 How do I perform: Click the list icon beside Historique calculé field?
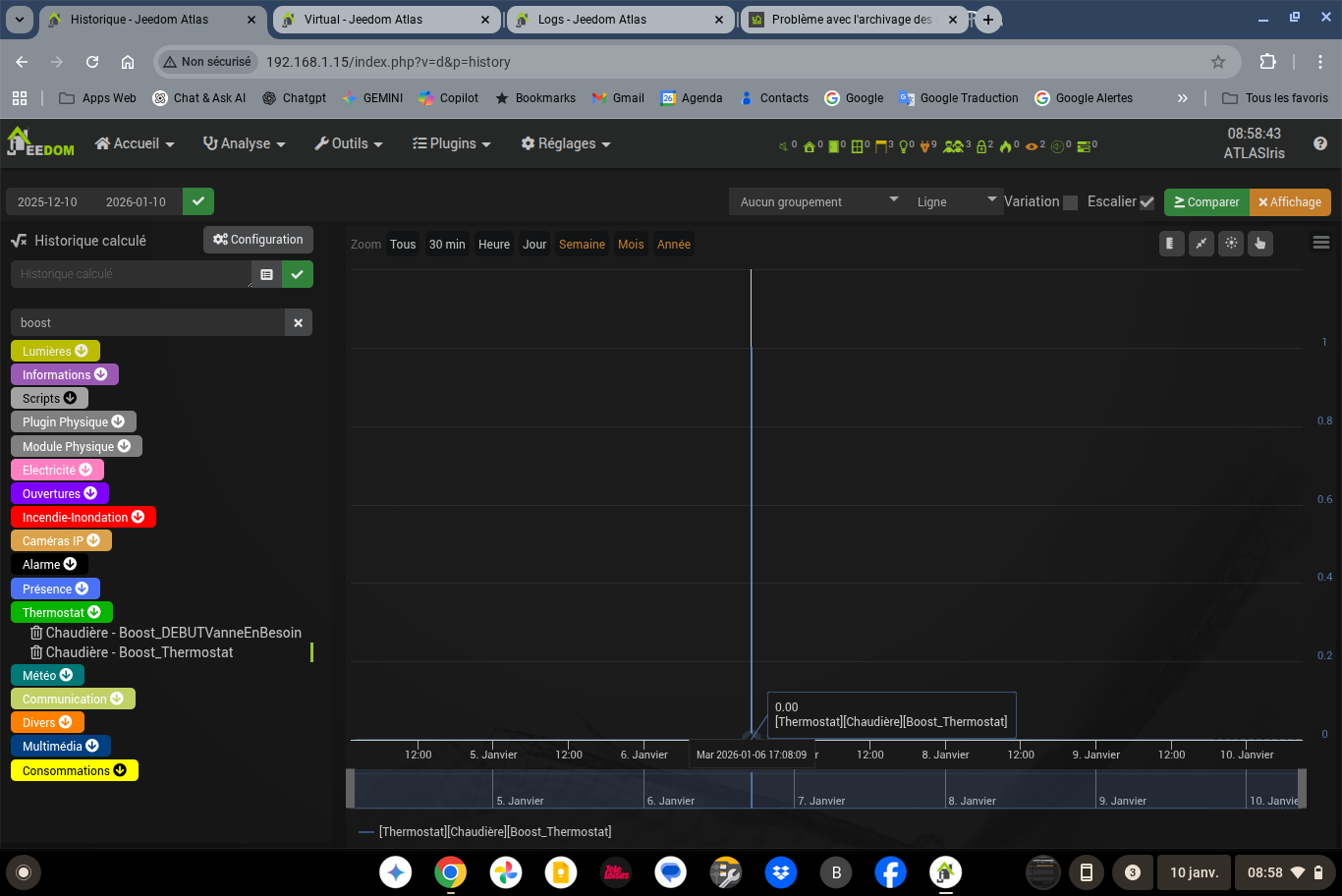tap(266, 274)
